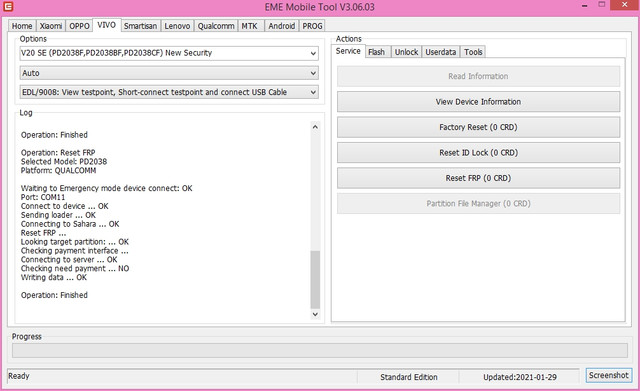Select the Service actions tab
Image resolution: width=640 pixels, height=391 pixels.
click(348, 51)
